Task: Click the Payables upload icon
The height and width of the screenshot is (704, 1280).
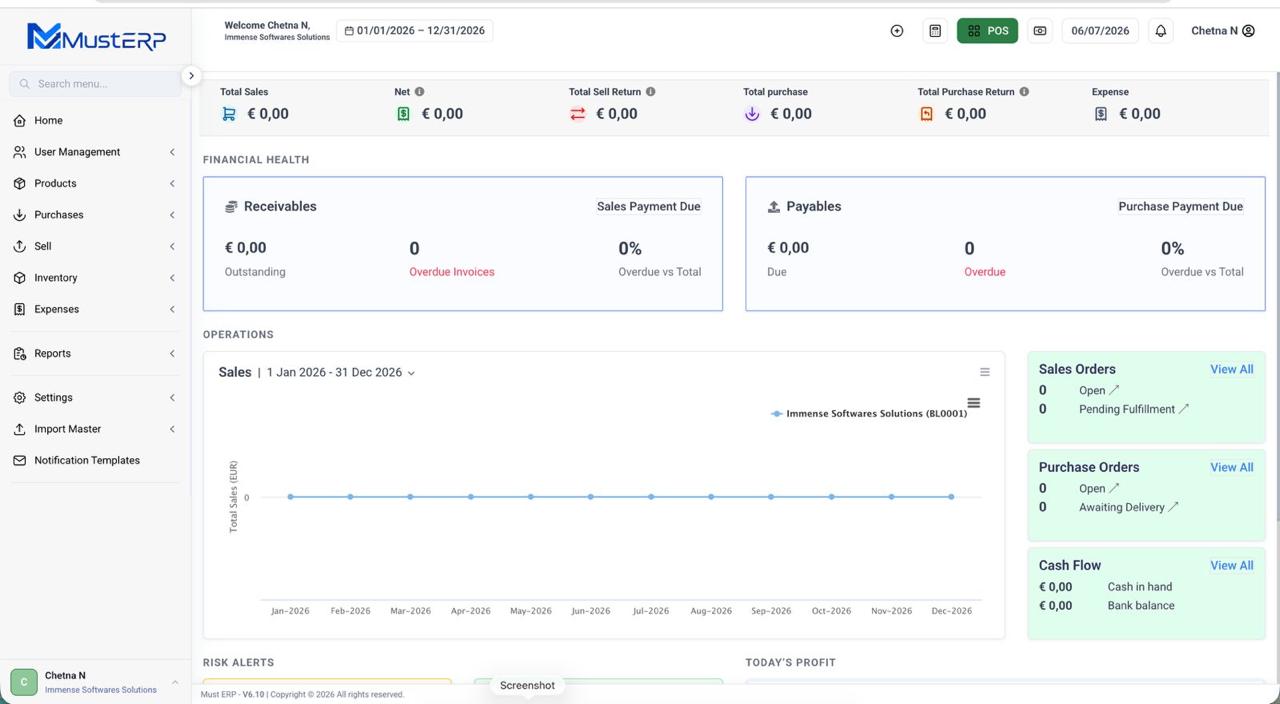Action: pyautogui.click(x=773, y=207)
